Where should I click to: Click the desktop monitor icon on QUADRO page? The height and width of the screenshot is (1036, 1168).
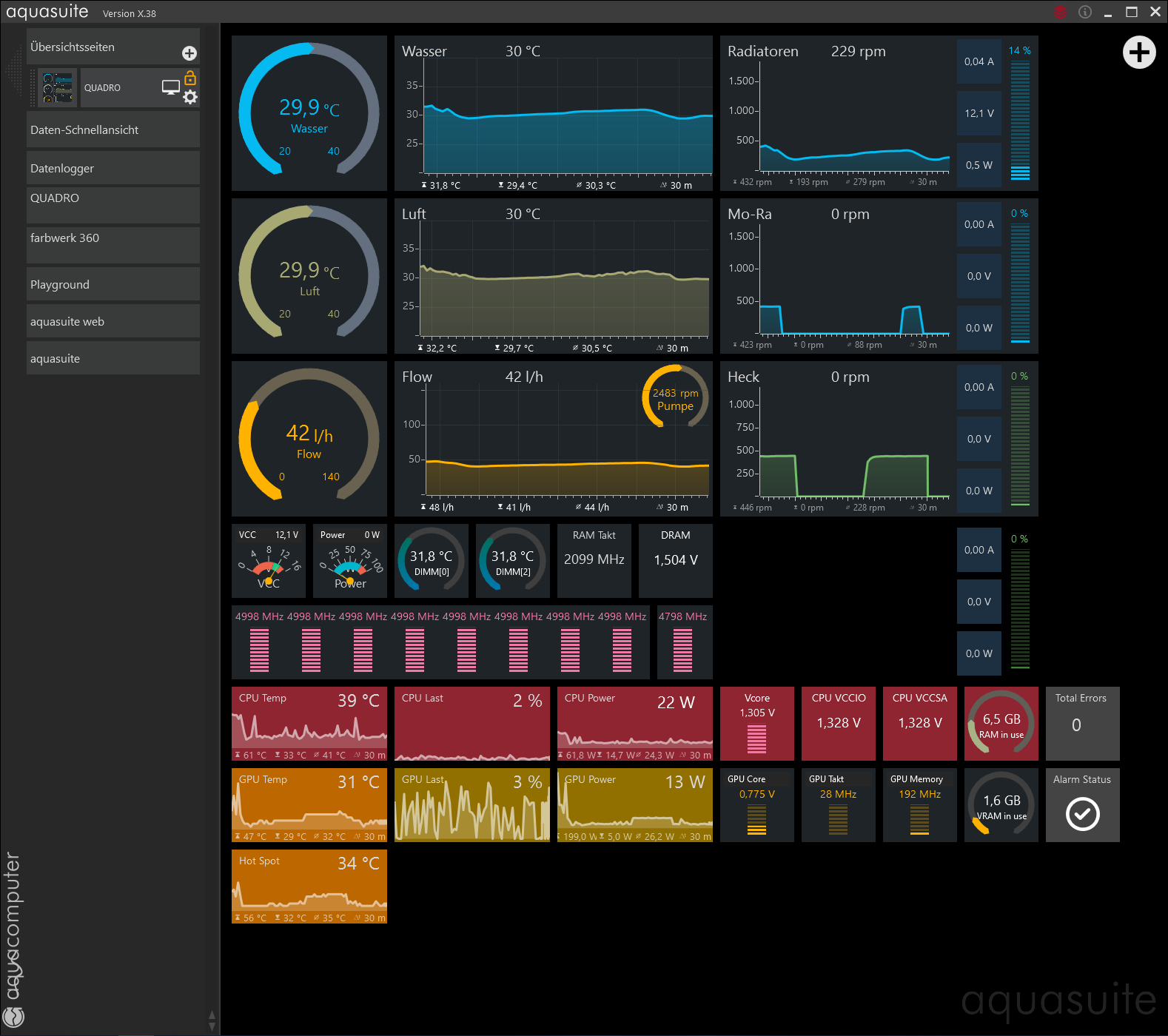pyautogui.click(x=171, y=87)
